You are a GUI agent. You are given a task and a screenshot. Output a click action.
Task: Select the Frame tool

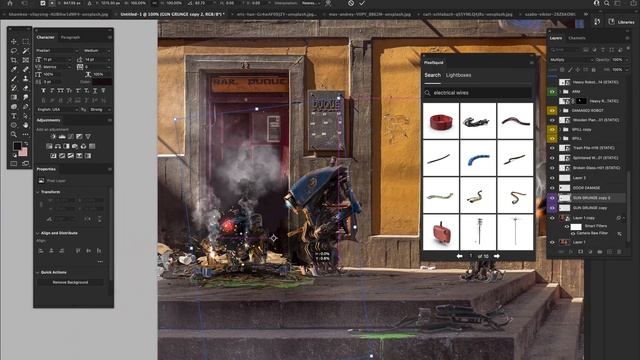[x=25, y=60]
